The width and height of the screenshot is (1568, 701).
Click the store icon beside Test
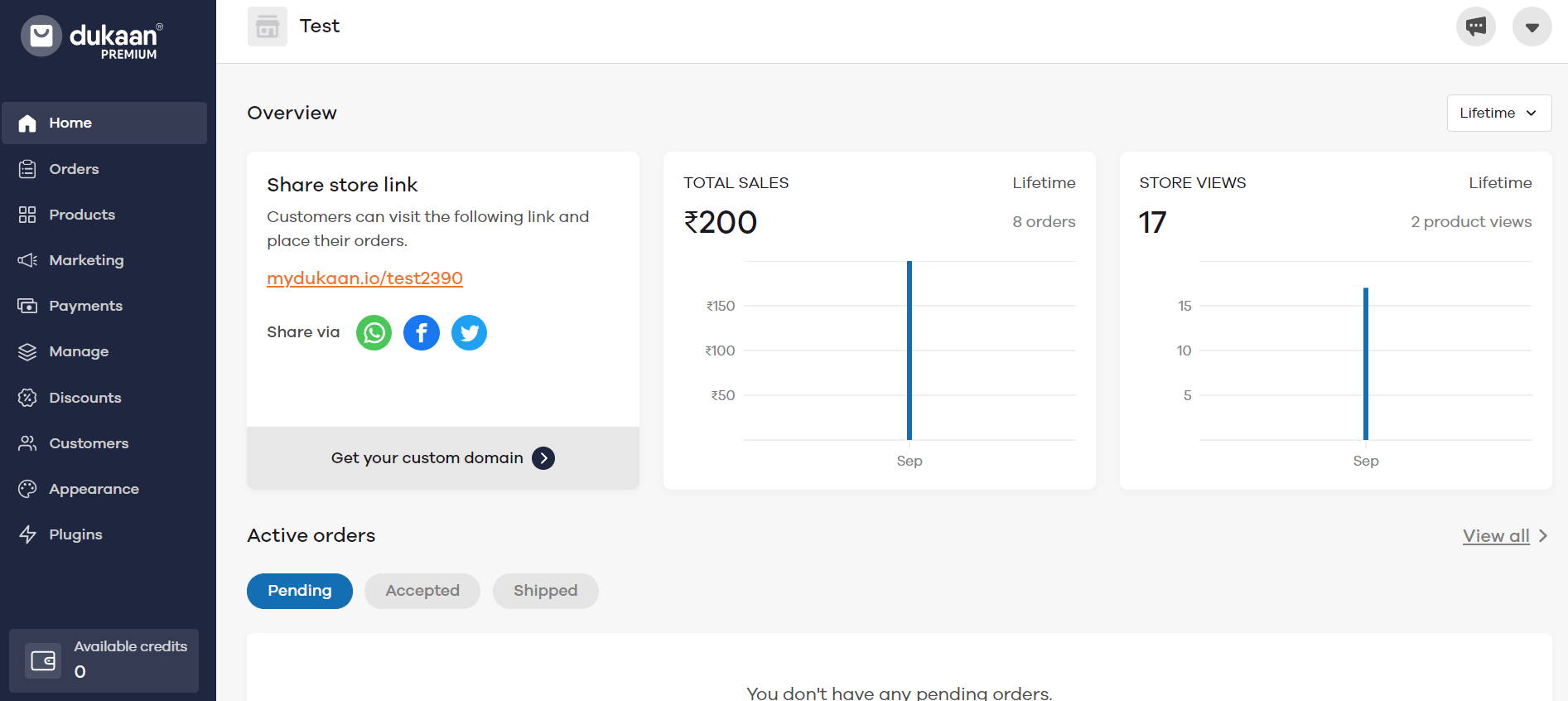[x=268, y=27]
